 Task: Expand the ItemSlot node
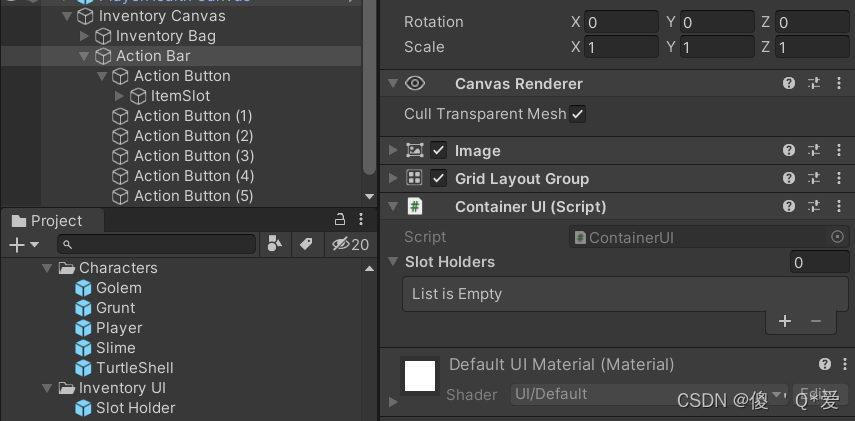point(119,96)
